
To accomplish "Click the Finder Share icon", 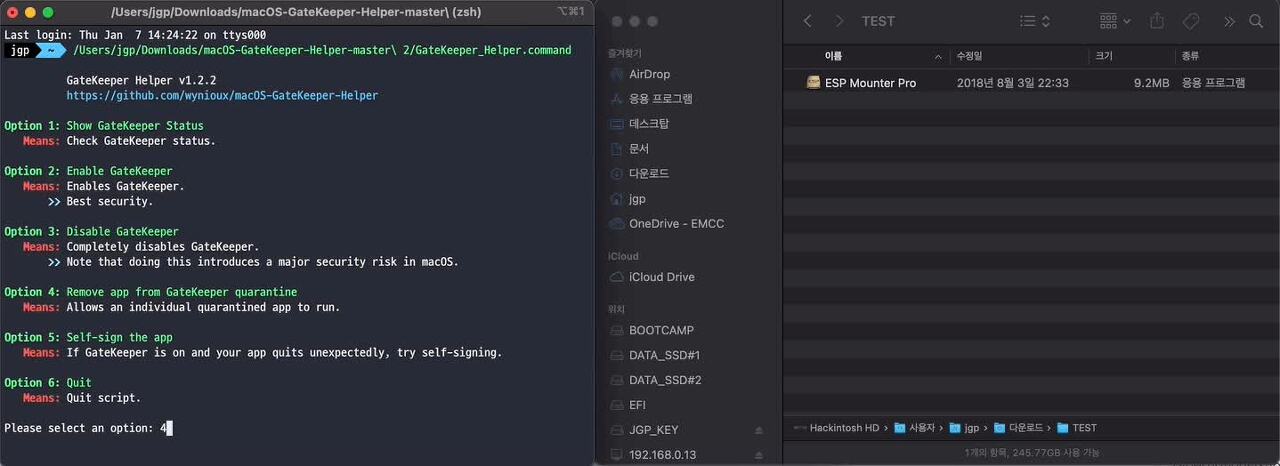I will (1157, 21).
